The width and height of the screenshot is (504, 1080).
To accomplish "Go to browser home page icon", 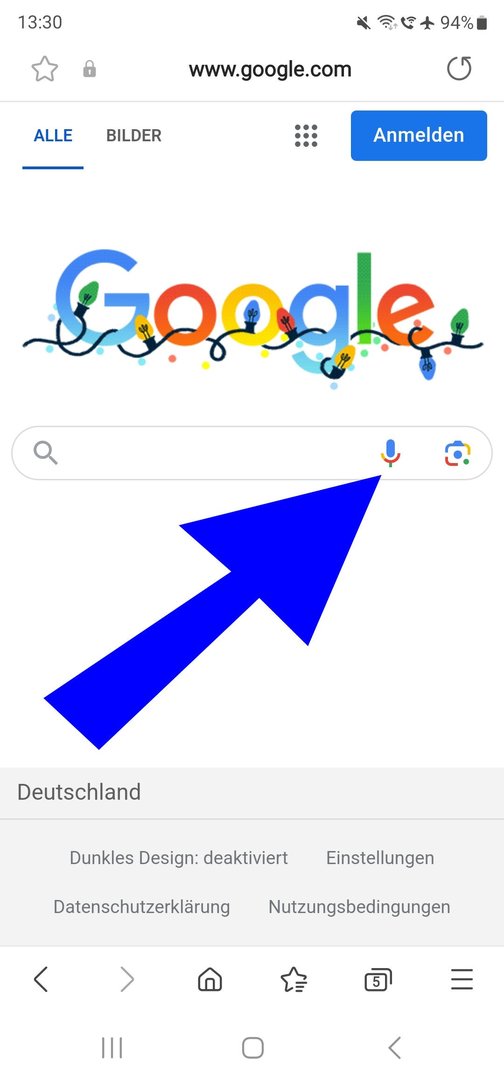I will [x=210, y=979].
